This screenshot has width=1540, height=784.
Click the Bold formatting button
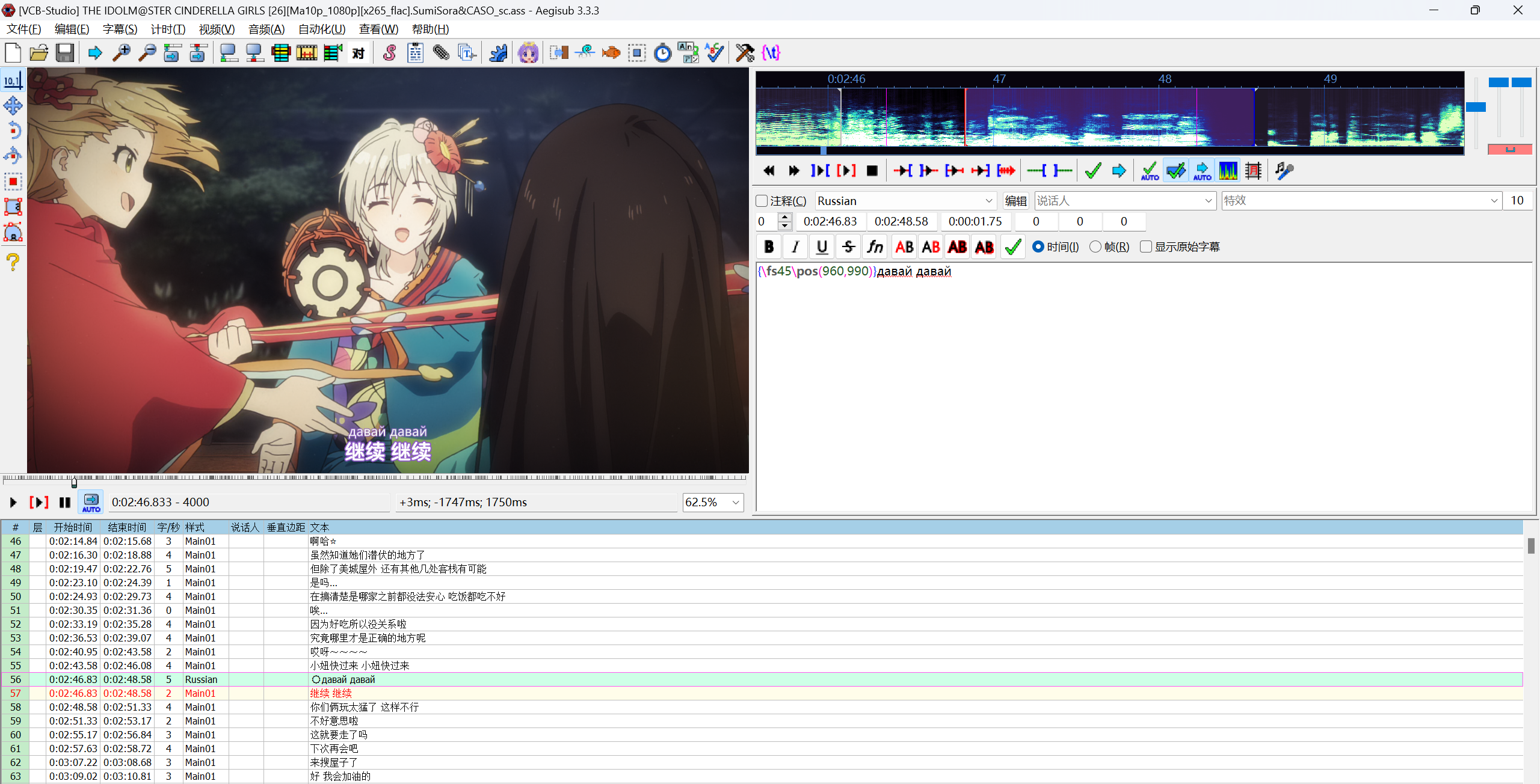[x=769, y=247]
